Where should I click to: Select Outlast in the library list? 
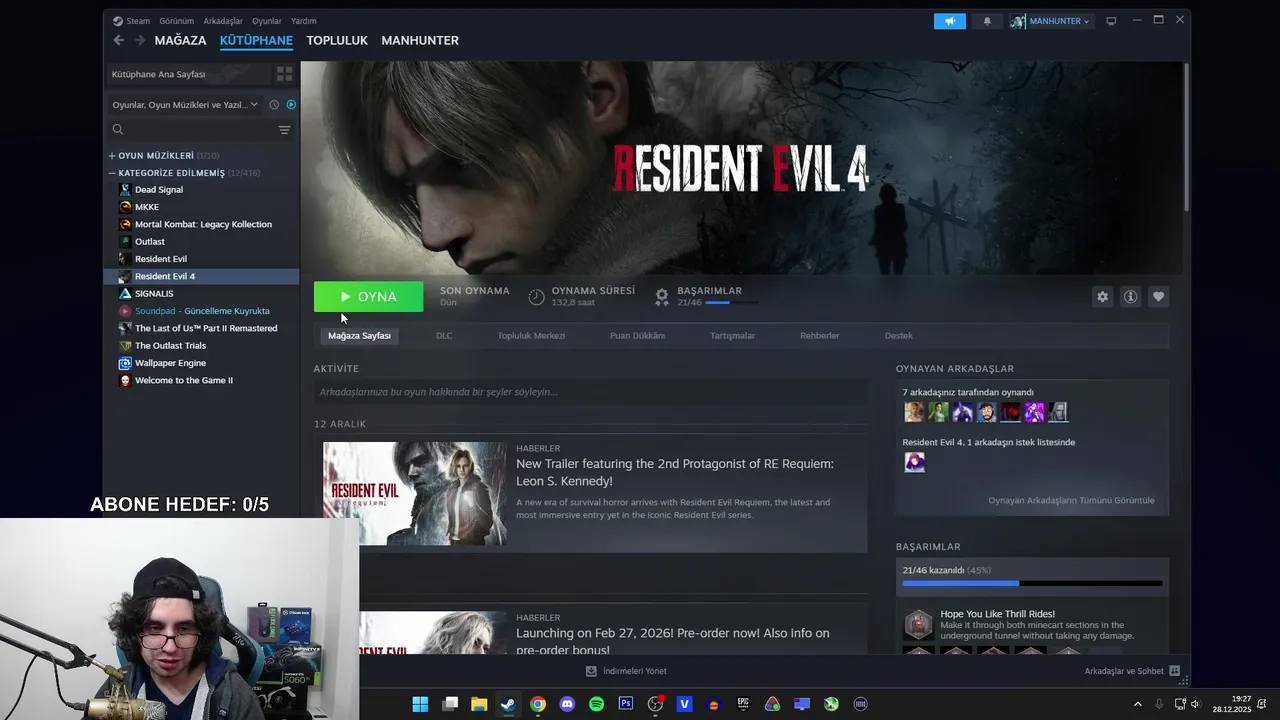click(202, 241)
